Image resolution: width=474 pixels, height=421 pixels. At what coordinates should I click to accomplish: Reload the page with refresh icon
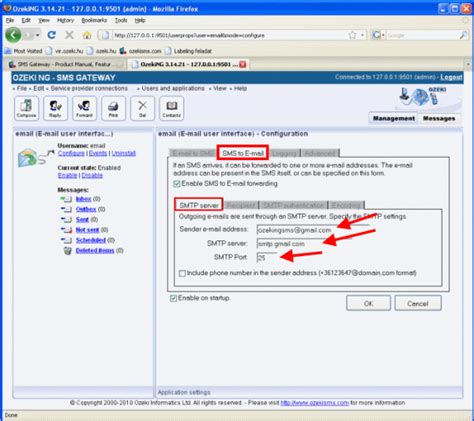click(x=51, y=35)
